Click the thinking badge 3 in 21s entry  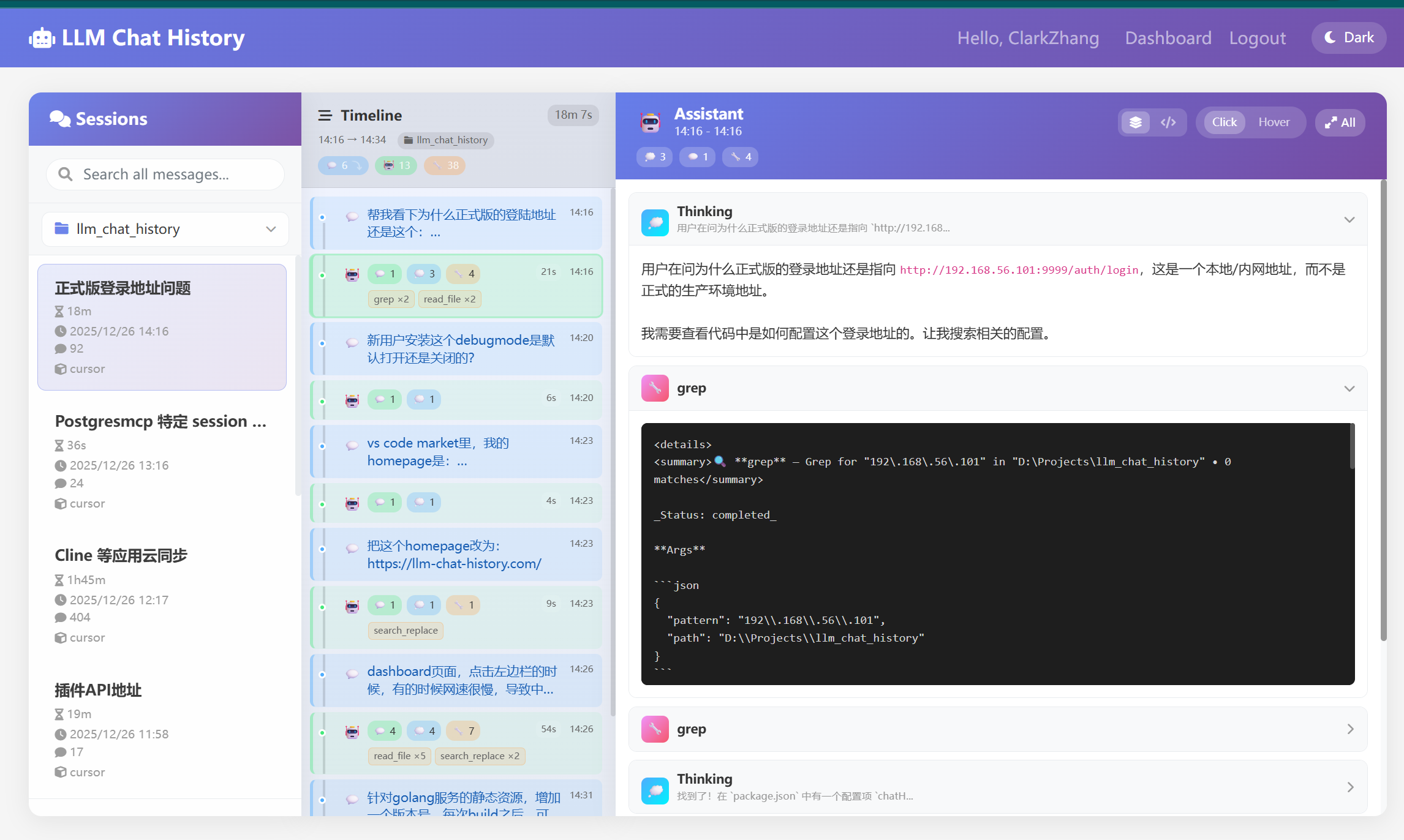pyautogui.click(x=425, y=274)
